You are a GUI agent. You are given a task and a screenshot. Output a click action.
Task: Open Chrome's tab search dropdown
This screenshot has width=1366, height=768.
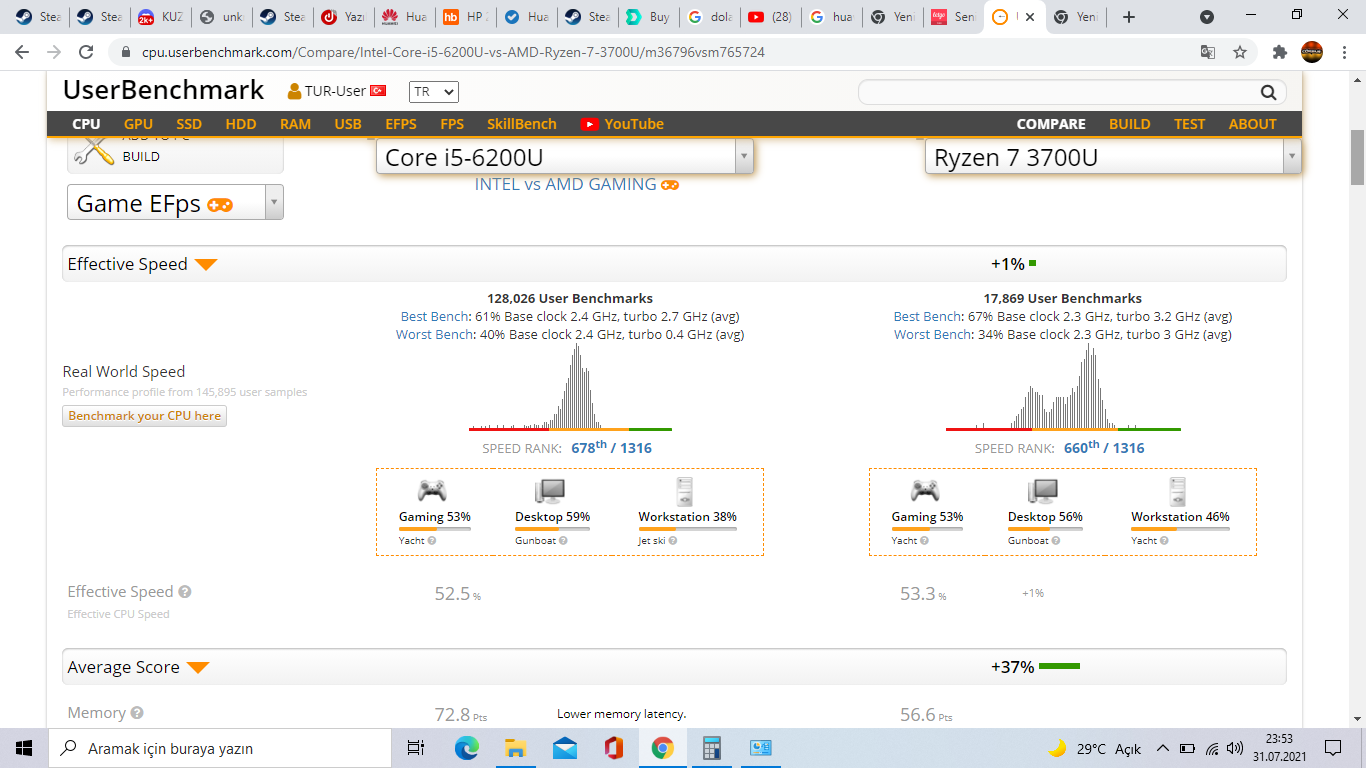point(1207,17)
